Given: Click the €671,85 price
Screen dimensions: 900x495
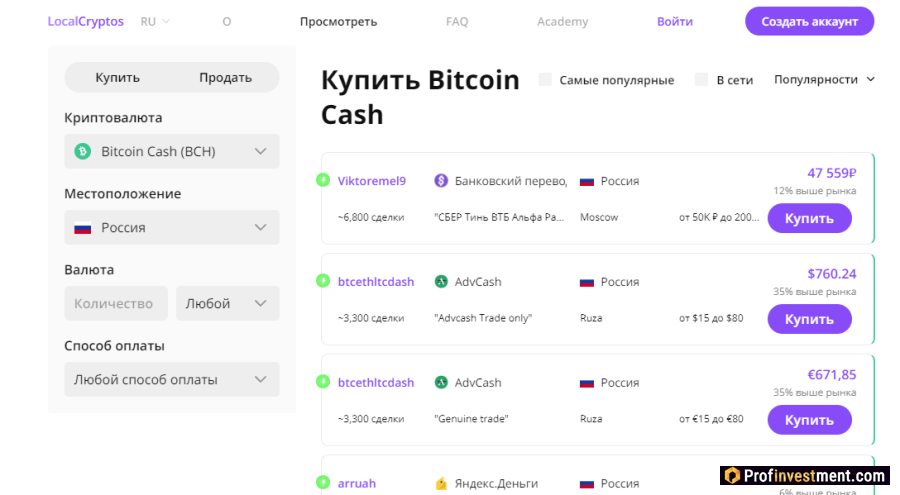Looking at the screenshot, I should tap(832, 374).
